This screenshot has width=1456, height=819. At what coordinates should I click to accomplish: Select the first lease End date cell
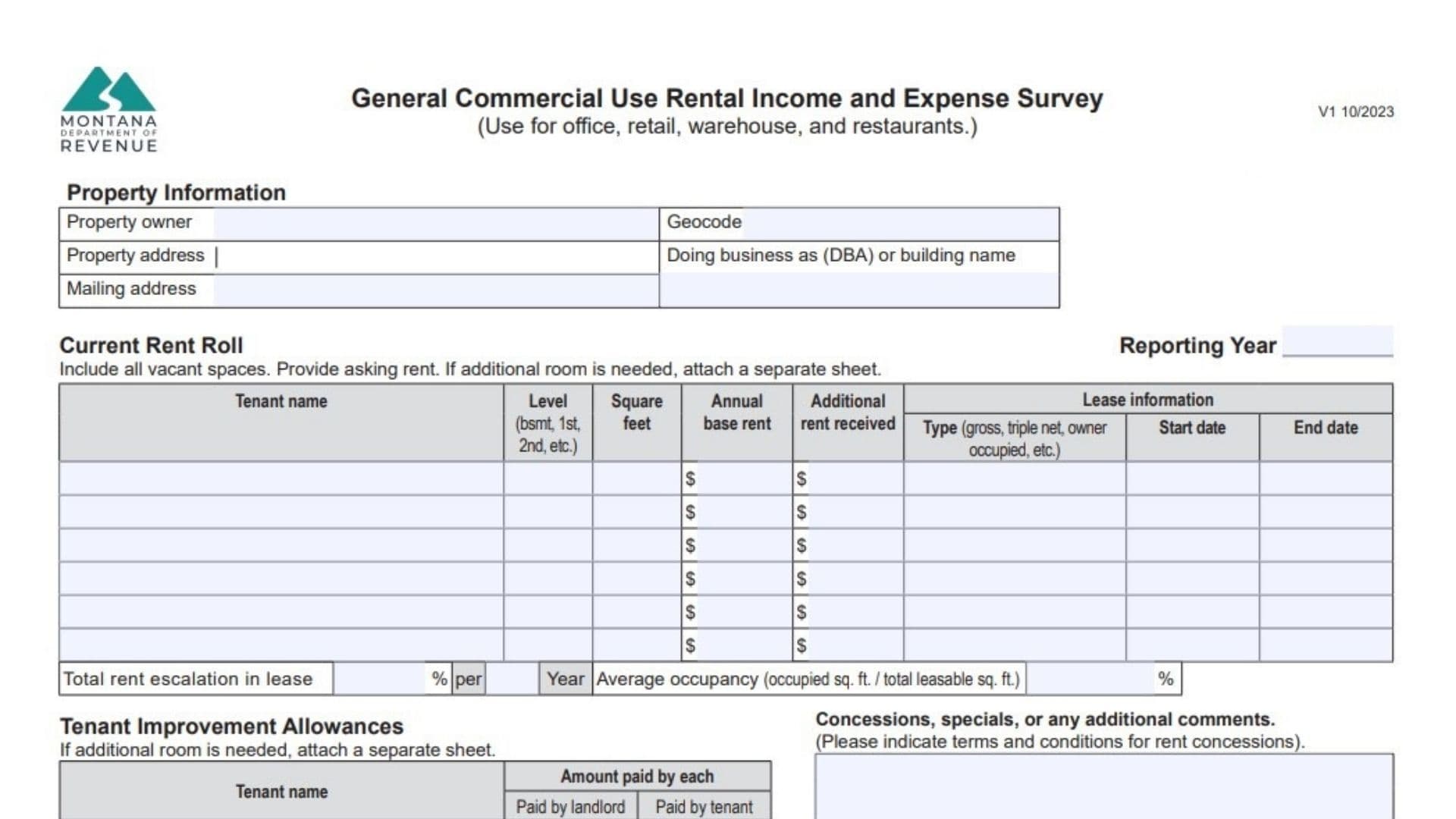pyautogui.click(x=1327, y=480)
